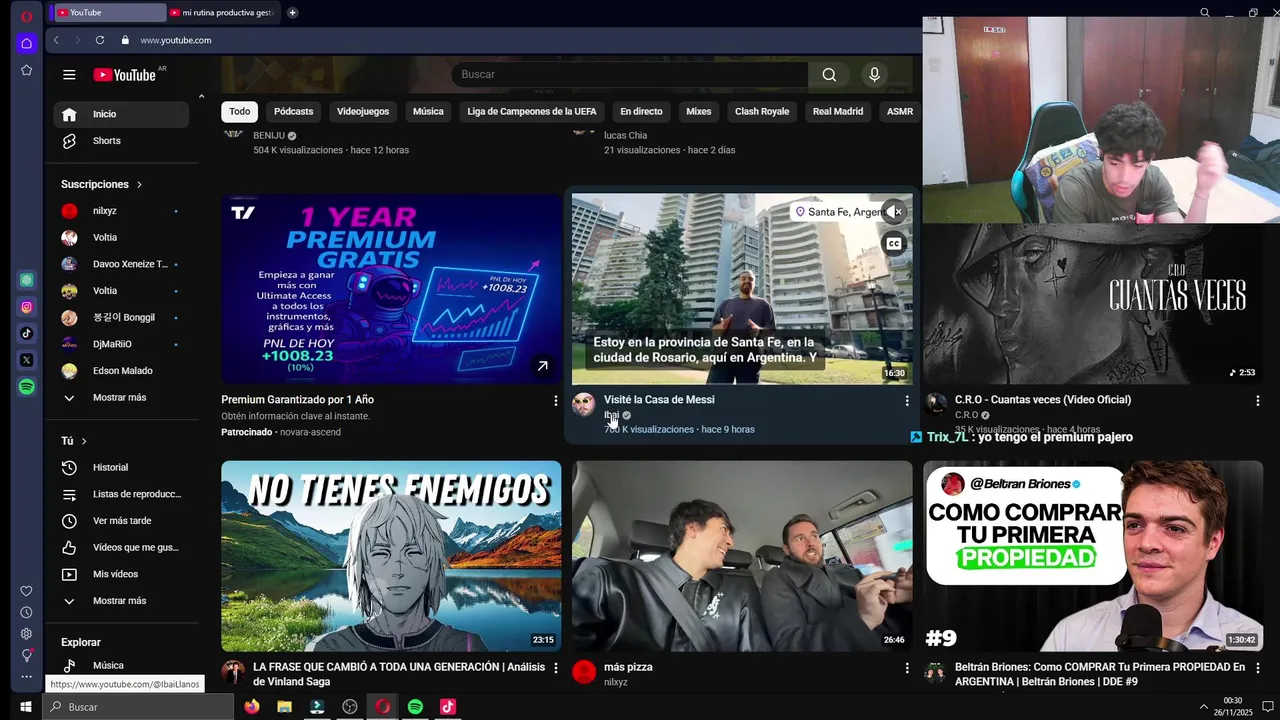Viewport: 1280px width, 720px height.
Task: Start voice search with microphone
Action: [874, 74]
